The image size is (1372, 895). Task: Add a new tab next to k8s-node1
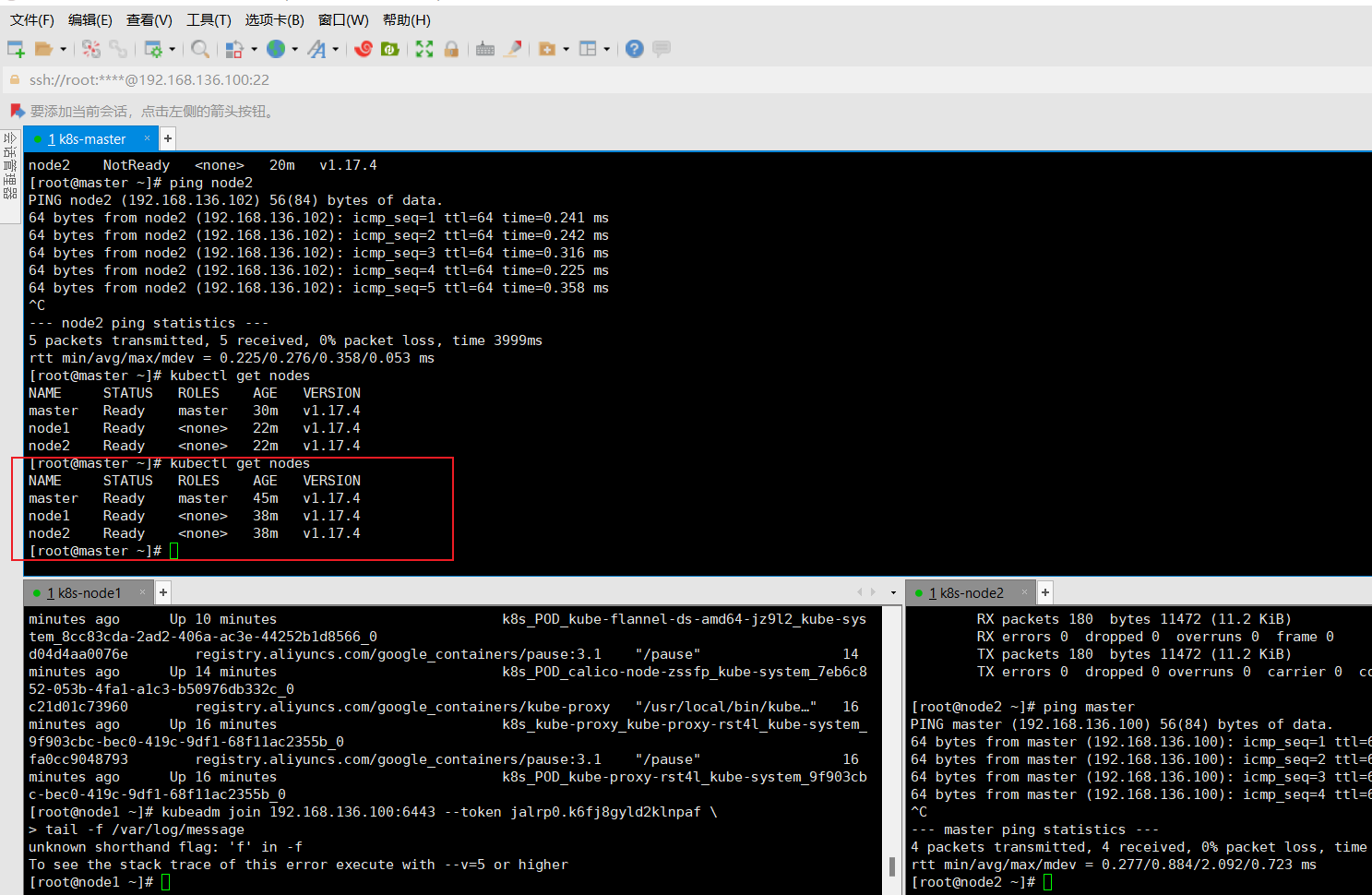163,592
